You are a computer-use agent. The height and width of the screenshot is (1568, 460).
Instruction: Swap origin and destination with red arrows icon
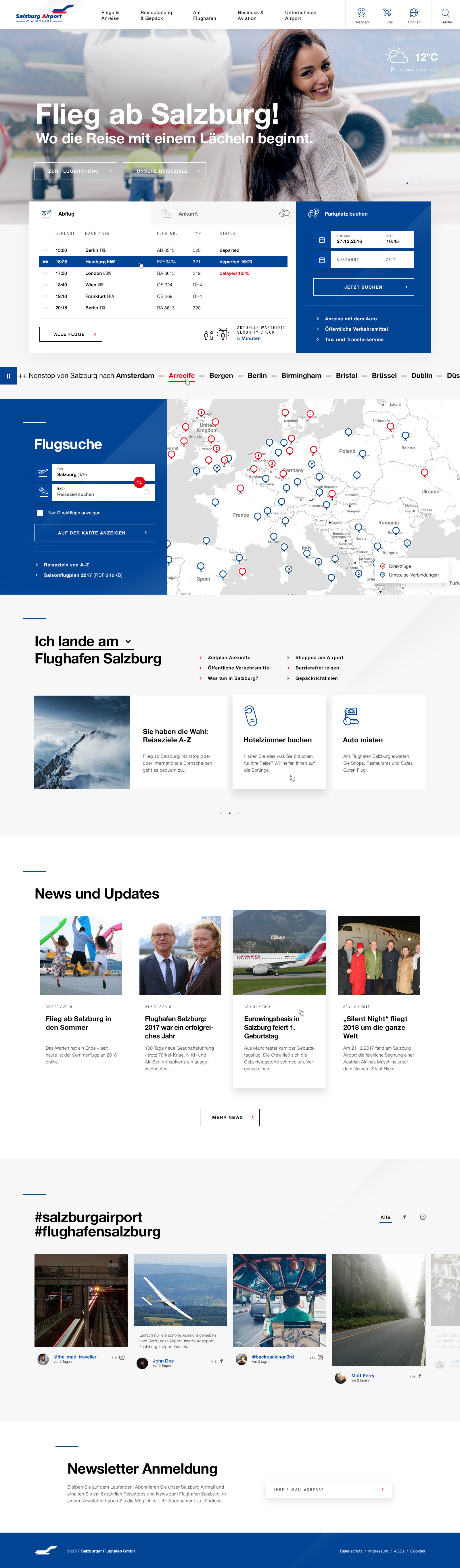click(x=139, y=482)
